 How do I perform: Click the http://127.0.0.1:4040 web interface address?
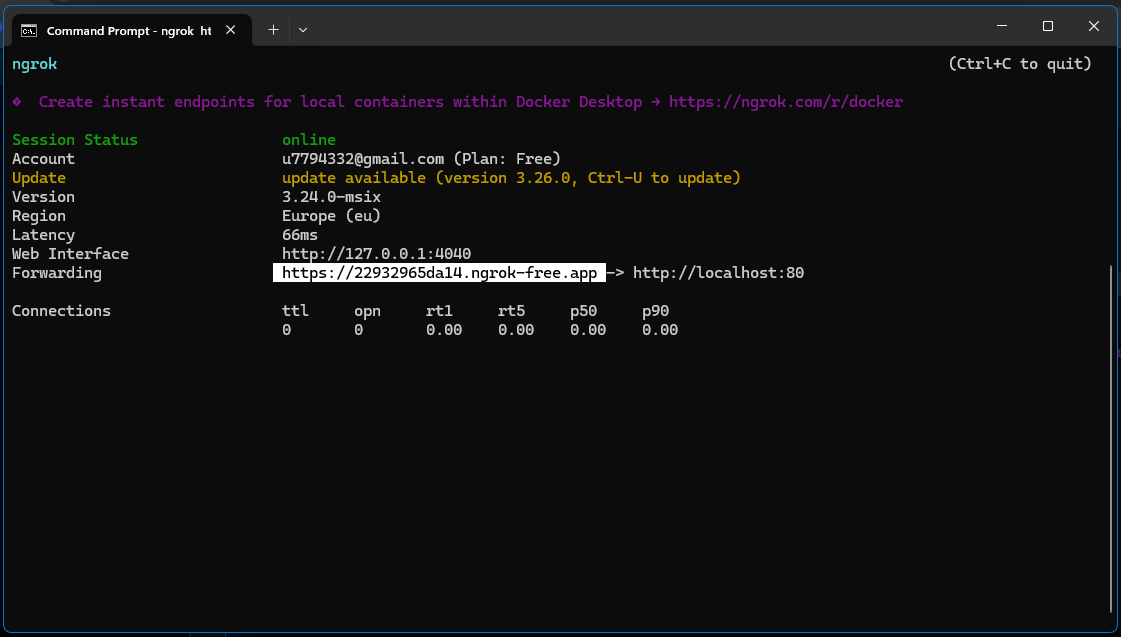click(376, 254)
